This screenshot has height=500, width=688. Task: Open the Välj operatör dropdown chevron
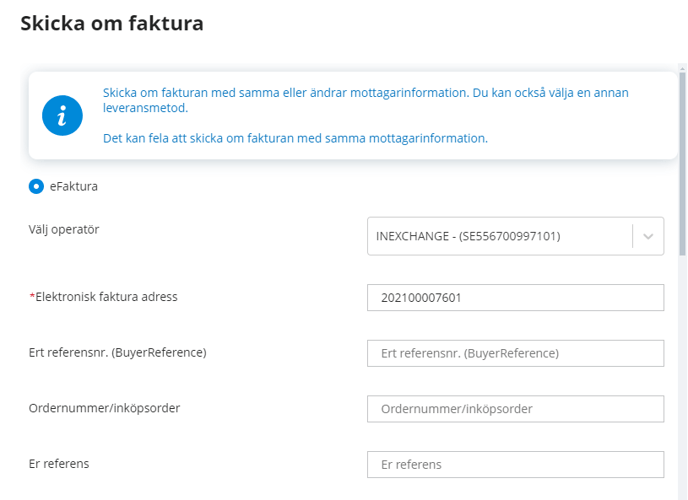(648, 236)
